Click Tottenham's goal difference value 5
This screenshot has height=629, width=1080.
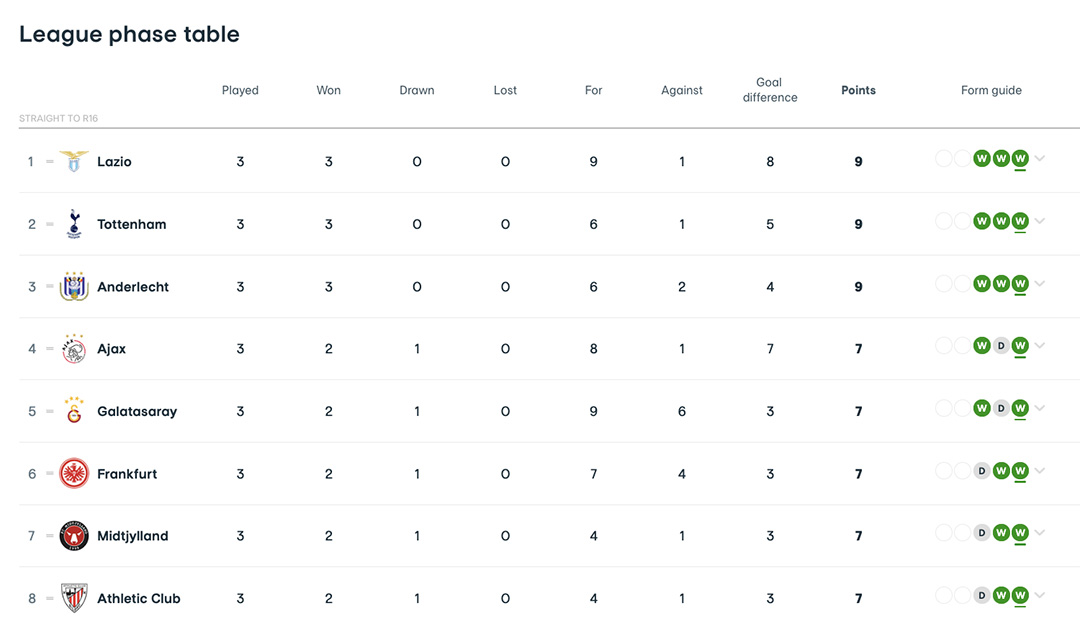coord(770,224)
